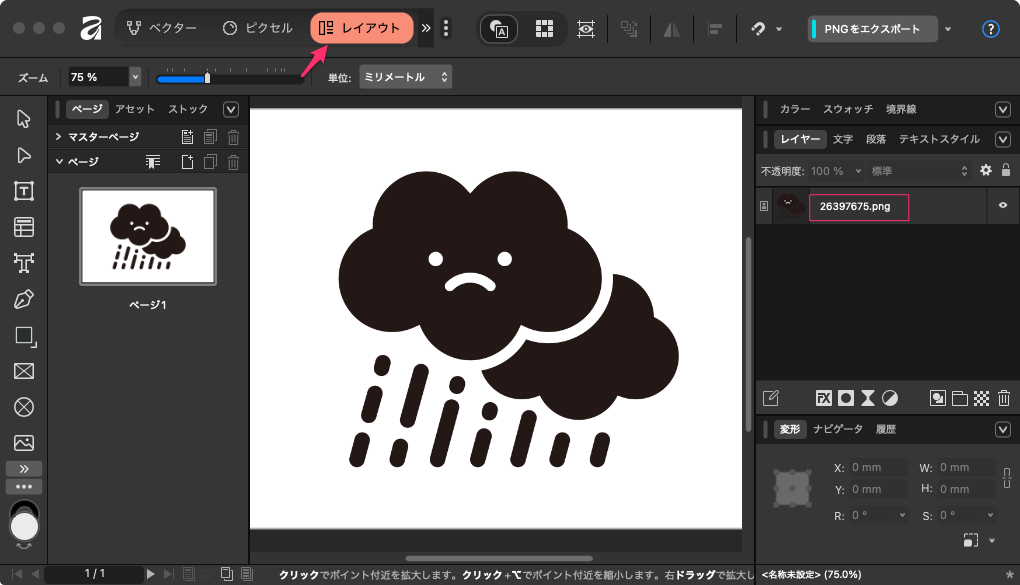Click the Layer Effects FX icon
Viewport: 1020px width, 585px height.
(x=824, y=398)
